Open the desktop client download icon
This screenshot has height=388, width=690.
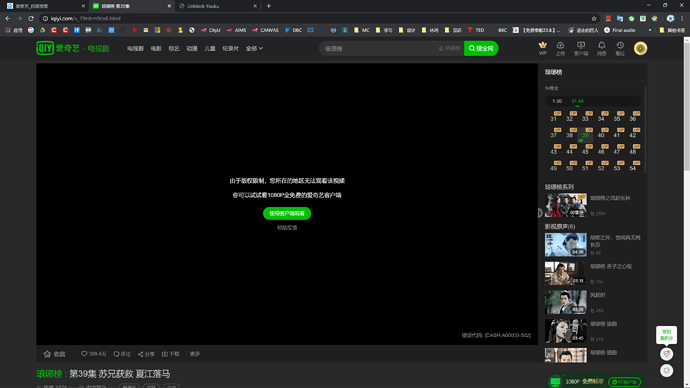(x=581, y=48)
